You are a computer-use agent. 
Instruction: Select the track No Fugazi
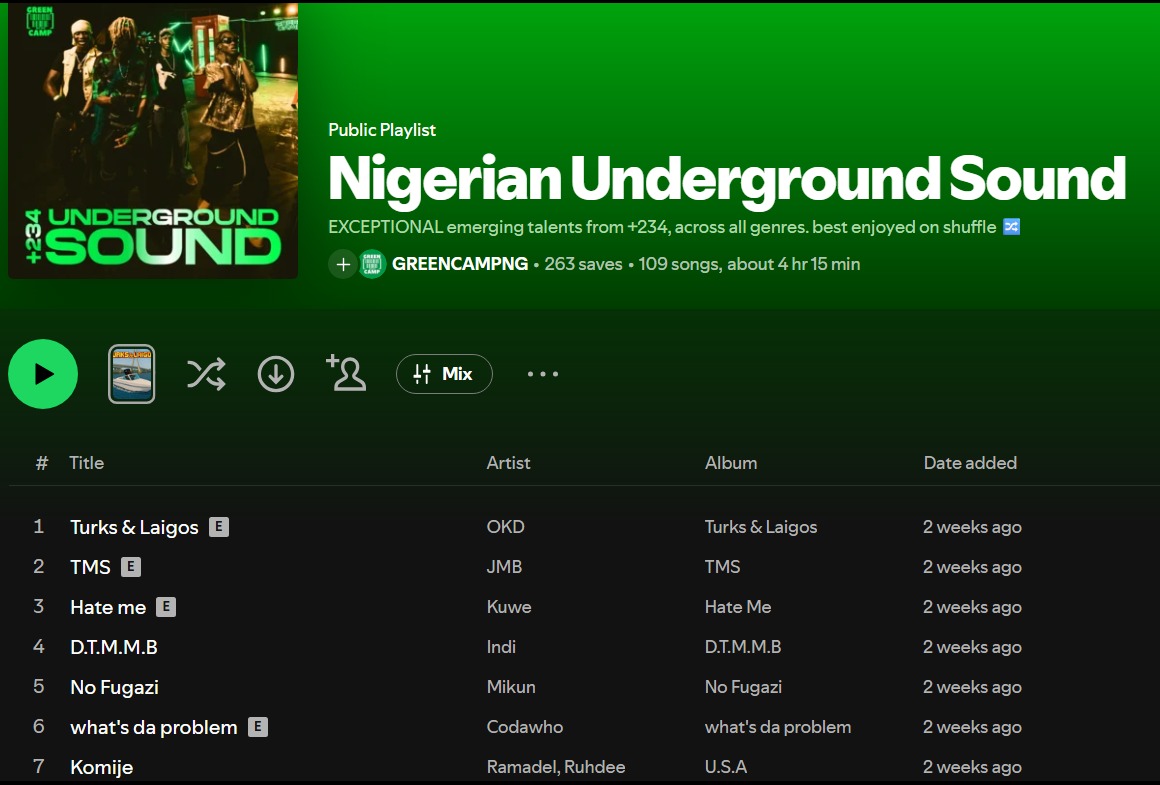click(115, 687)
